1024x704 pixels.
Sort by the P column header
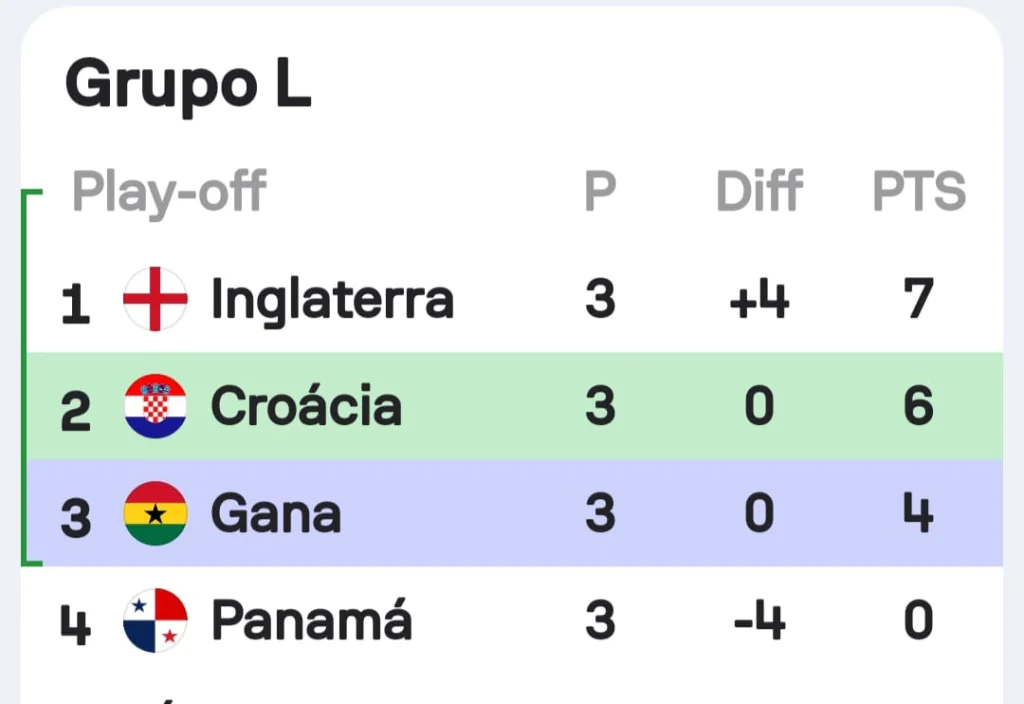point(600,191)
